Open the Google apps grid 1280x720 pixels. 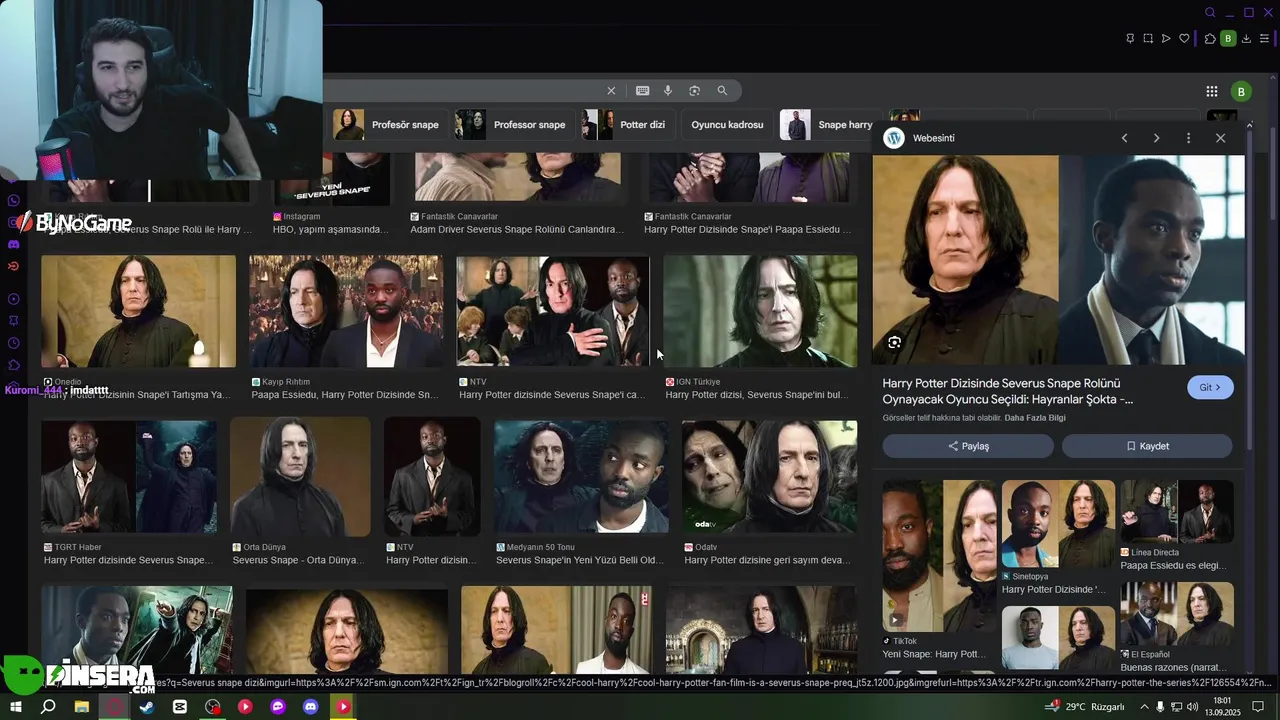1212,91
